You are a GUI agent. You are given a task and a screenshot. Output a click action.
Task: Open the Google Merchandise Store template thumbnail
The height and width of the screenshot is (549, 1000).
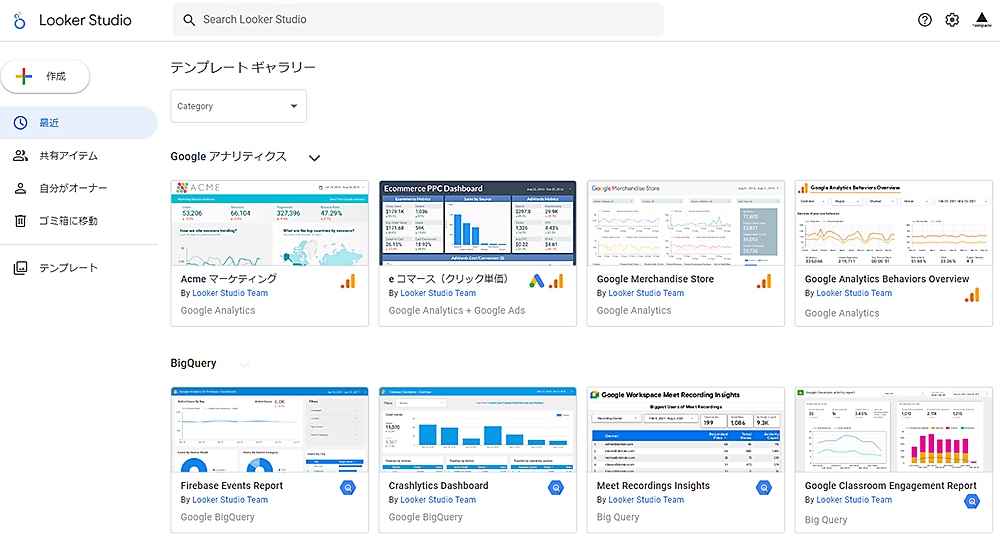685,223
